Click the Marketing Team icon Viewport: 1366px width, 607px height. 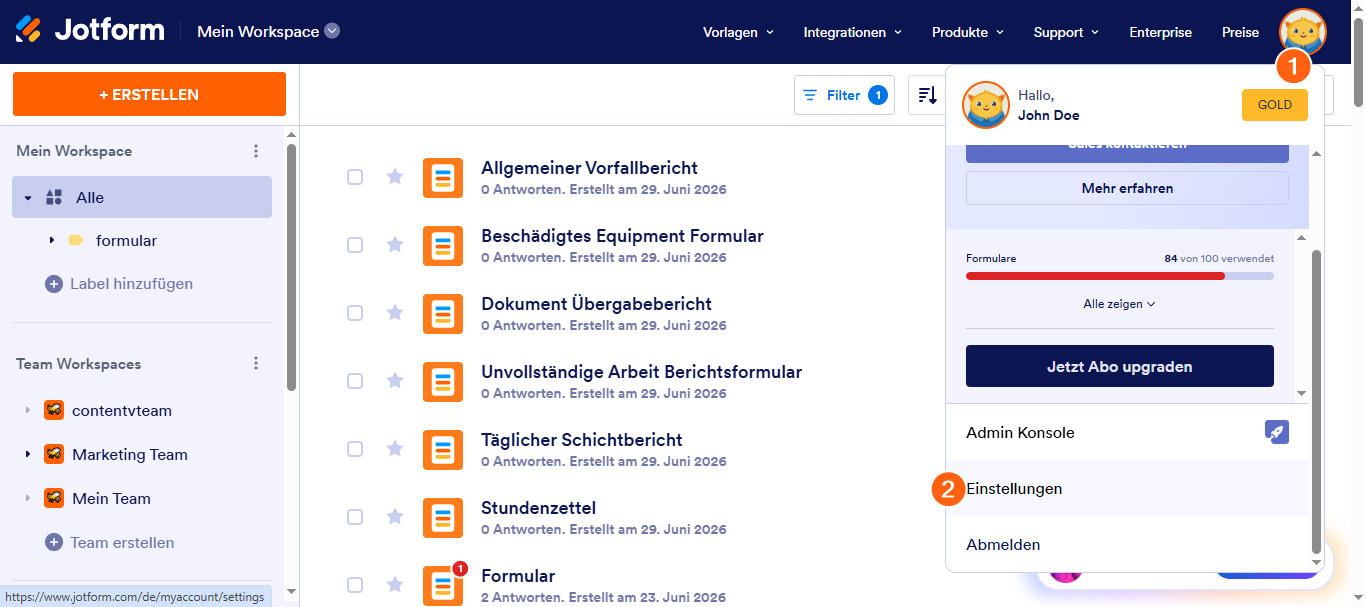(x=54, y=454)
